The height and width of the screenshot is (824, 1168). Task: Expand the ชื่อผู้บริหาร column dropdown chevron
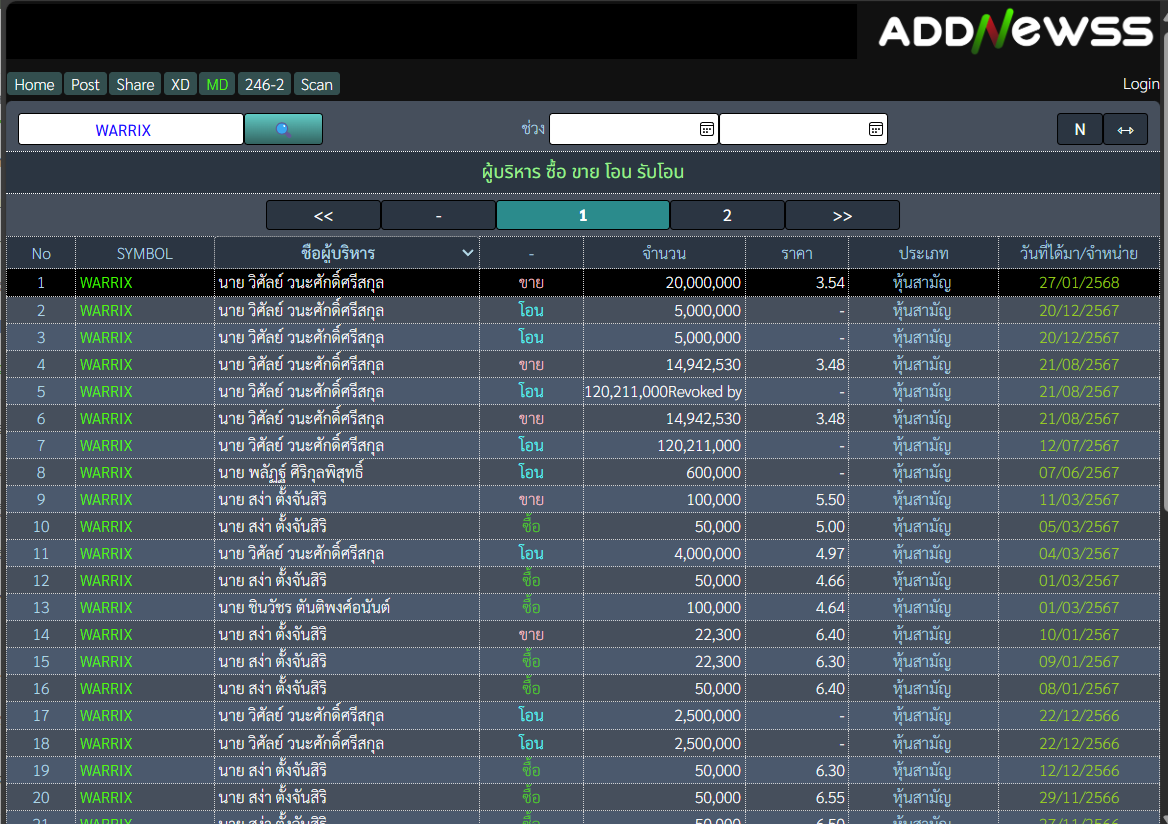point(467,253)
